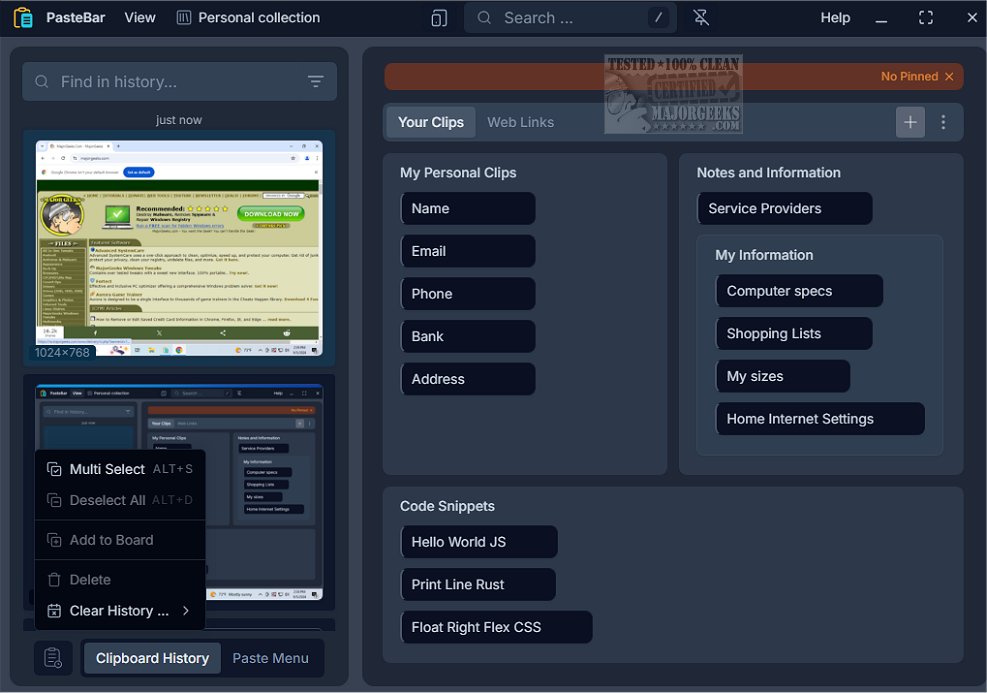This screenshot has width=987, height=693.
Task: Click the split window layout icon
Action: [439, 18]
